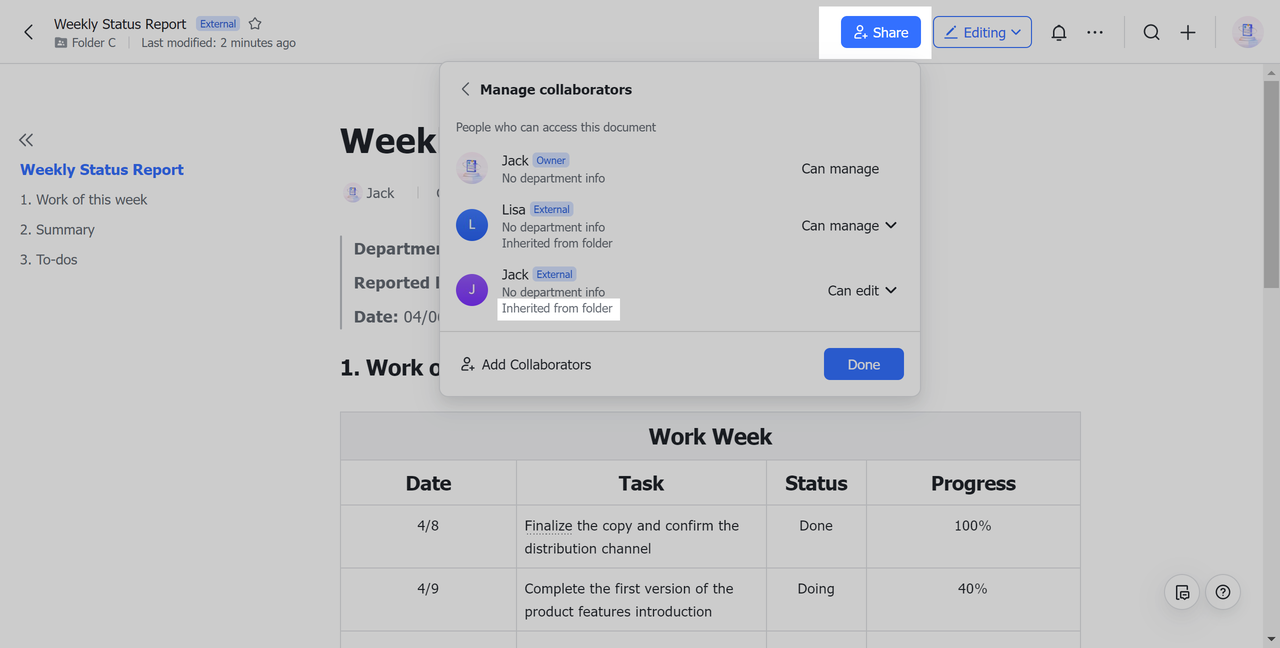
Task: Go to the Summary outline item
Action: point(57,230)
